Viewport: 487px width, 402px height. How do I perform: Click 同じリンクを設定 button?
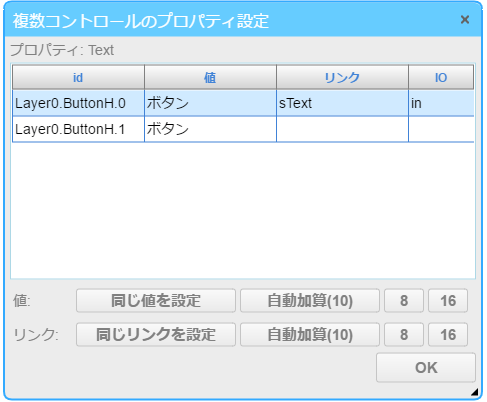point(156,334)
